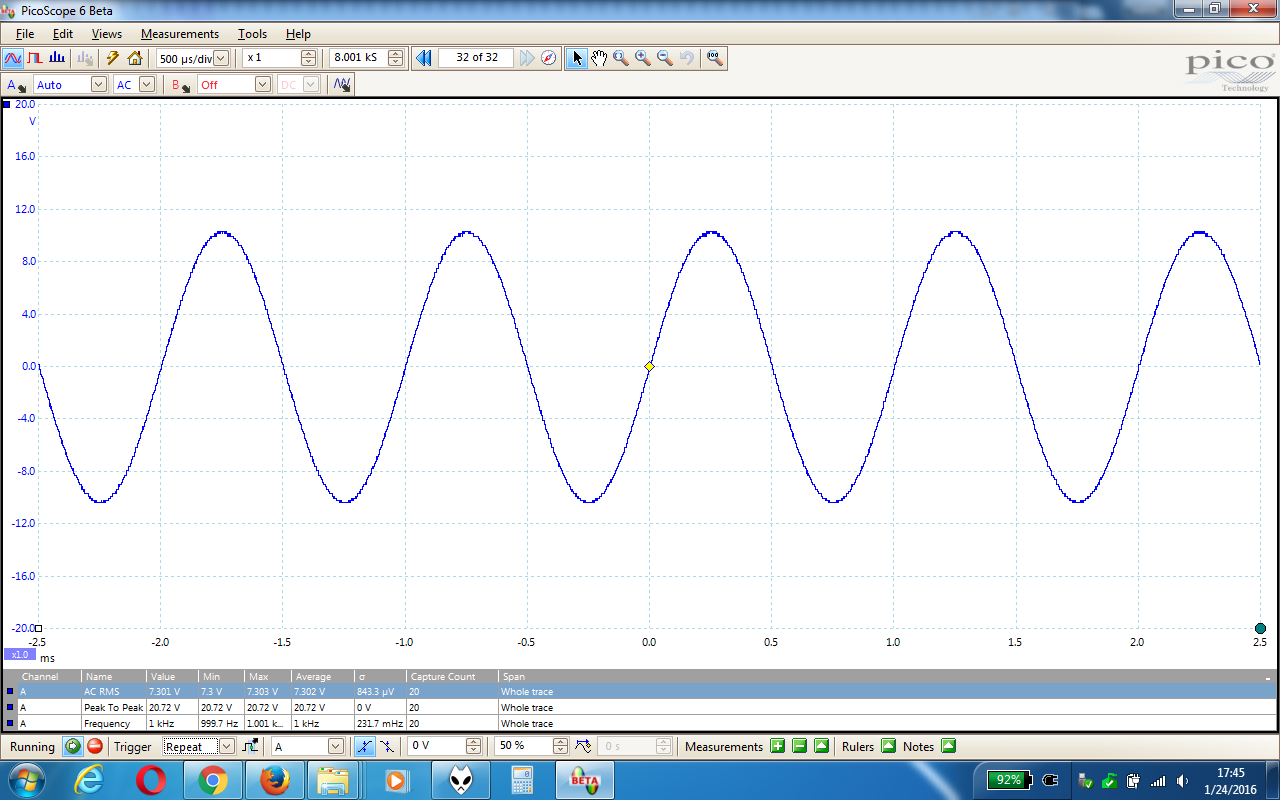Viewport: 1280px width, 800px height.
Task: Click the x1.0 axis scale button
Action: click(18, 654)
